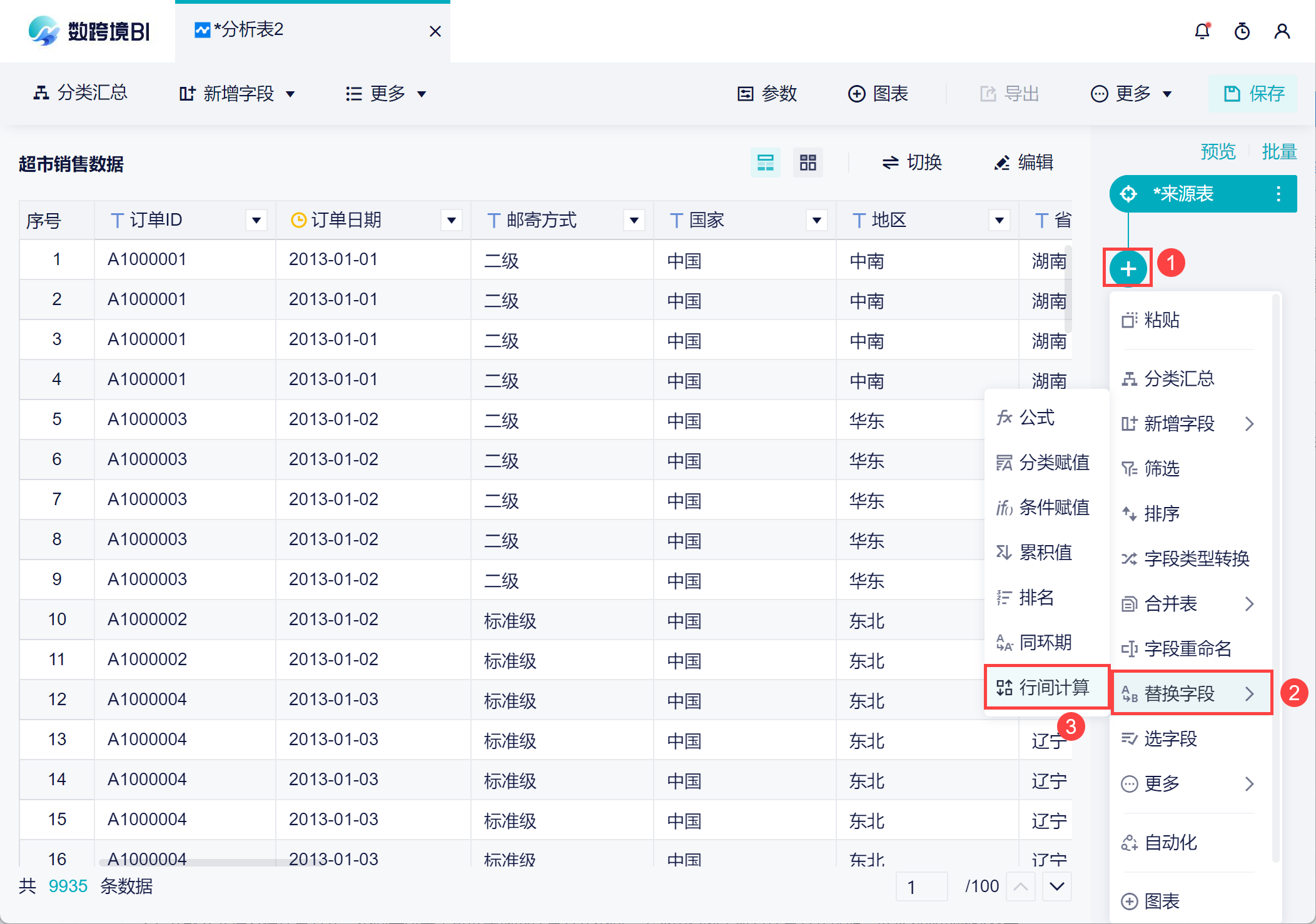This screenshot has height=924, width=1316.
Task: Click the page number input field
Action: [921, 886]
